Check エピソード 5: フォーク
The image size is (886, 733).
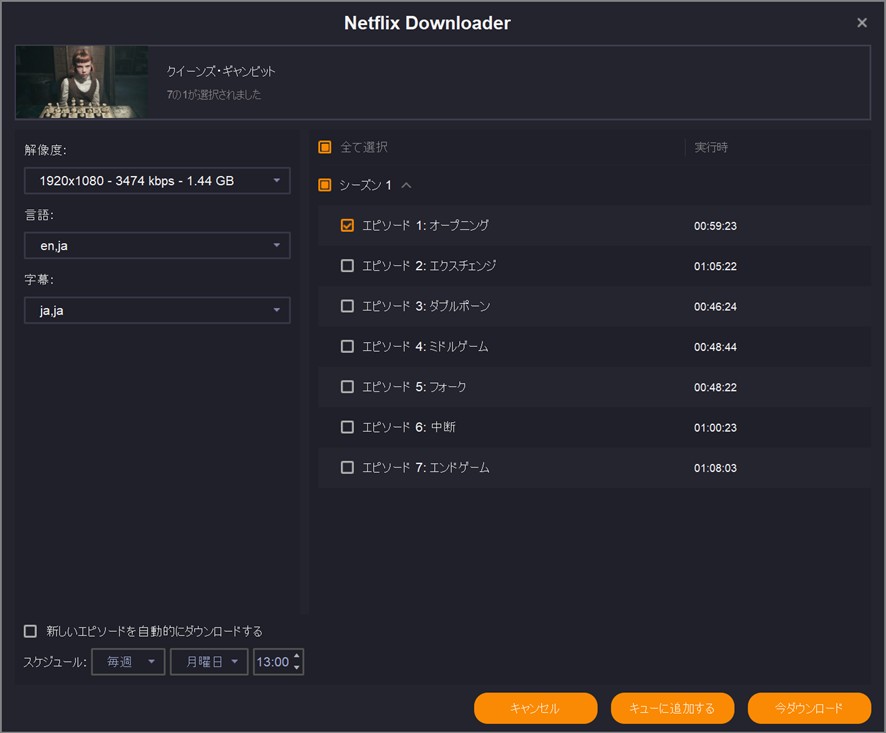point(347,386)
